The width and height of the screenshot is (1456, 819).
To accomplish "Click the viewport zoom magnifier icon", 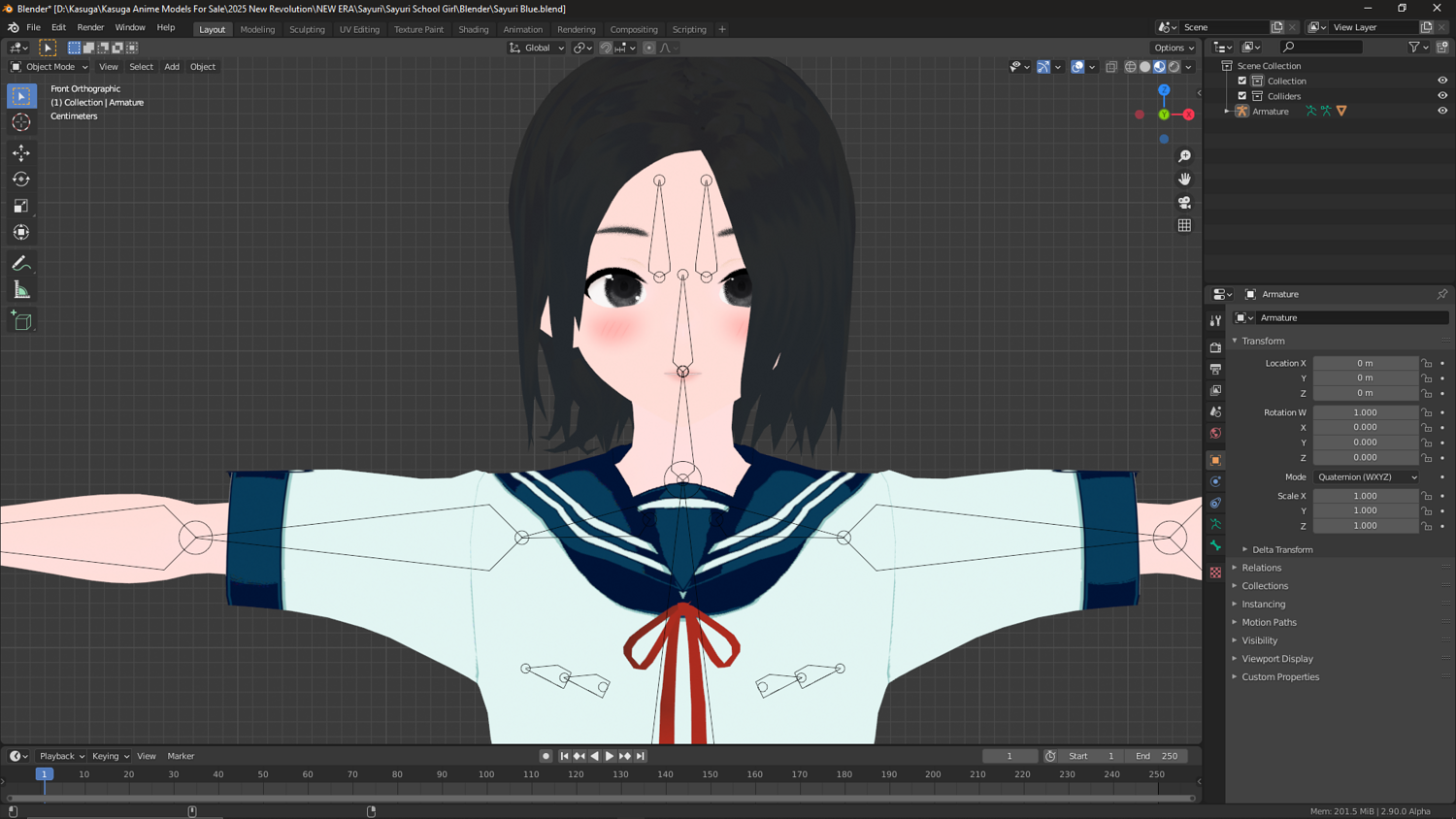I will (1184, 156).
